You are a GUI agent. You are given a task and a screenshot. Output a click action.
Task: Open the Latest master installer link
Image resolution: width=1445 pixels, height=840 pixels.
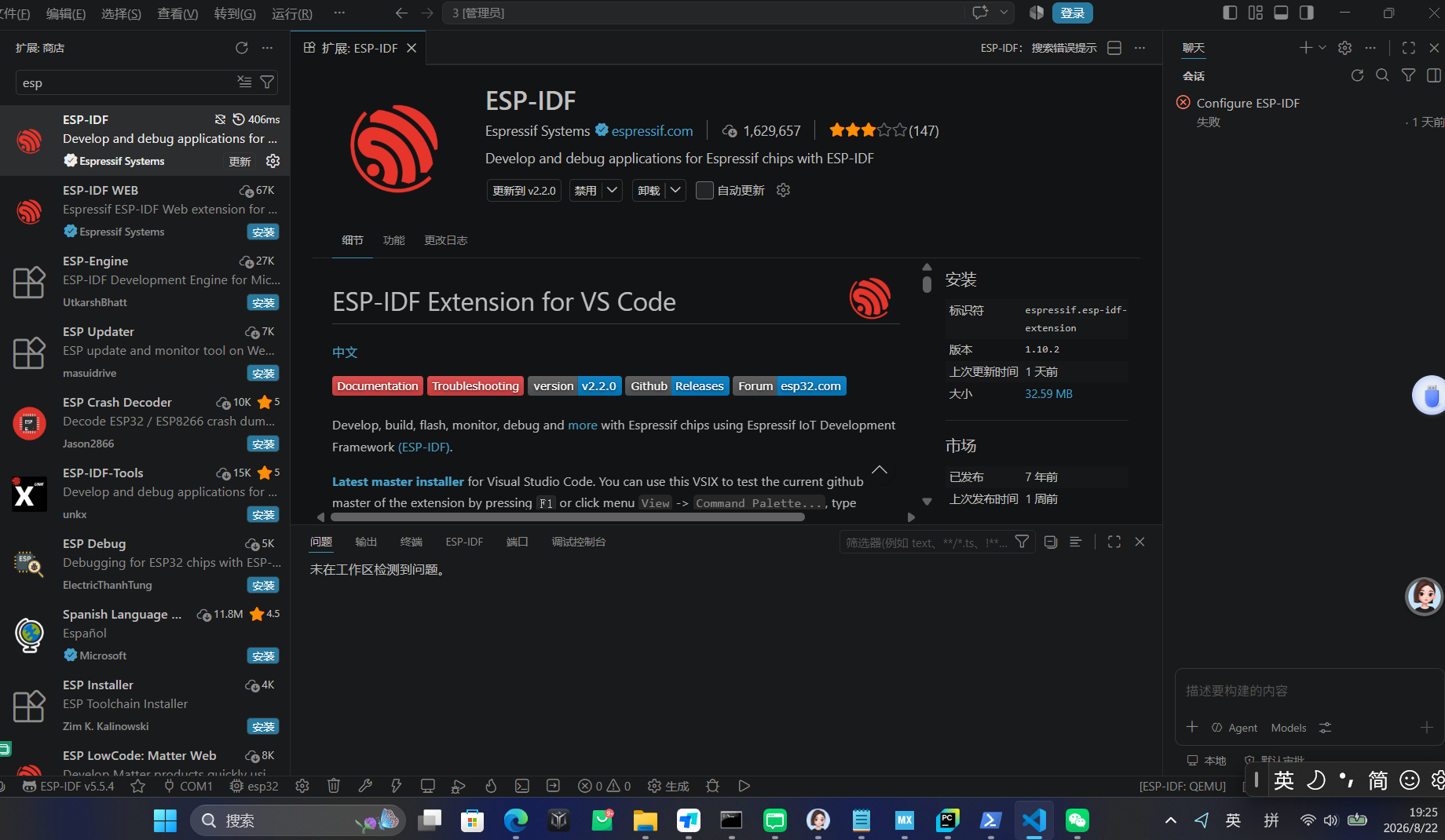point(398,481)
